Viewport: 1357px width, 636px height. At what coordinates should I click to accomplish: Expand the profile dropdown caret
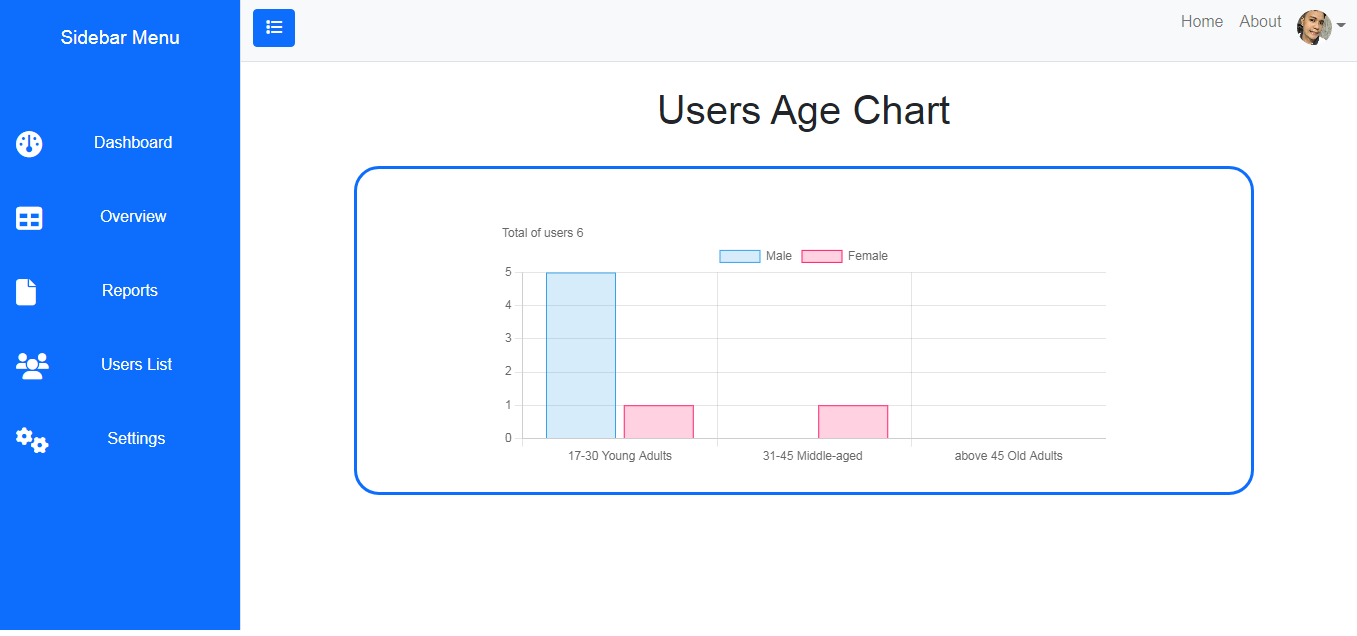point(1341,27)
